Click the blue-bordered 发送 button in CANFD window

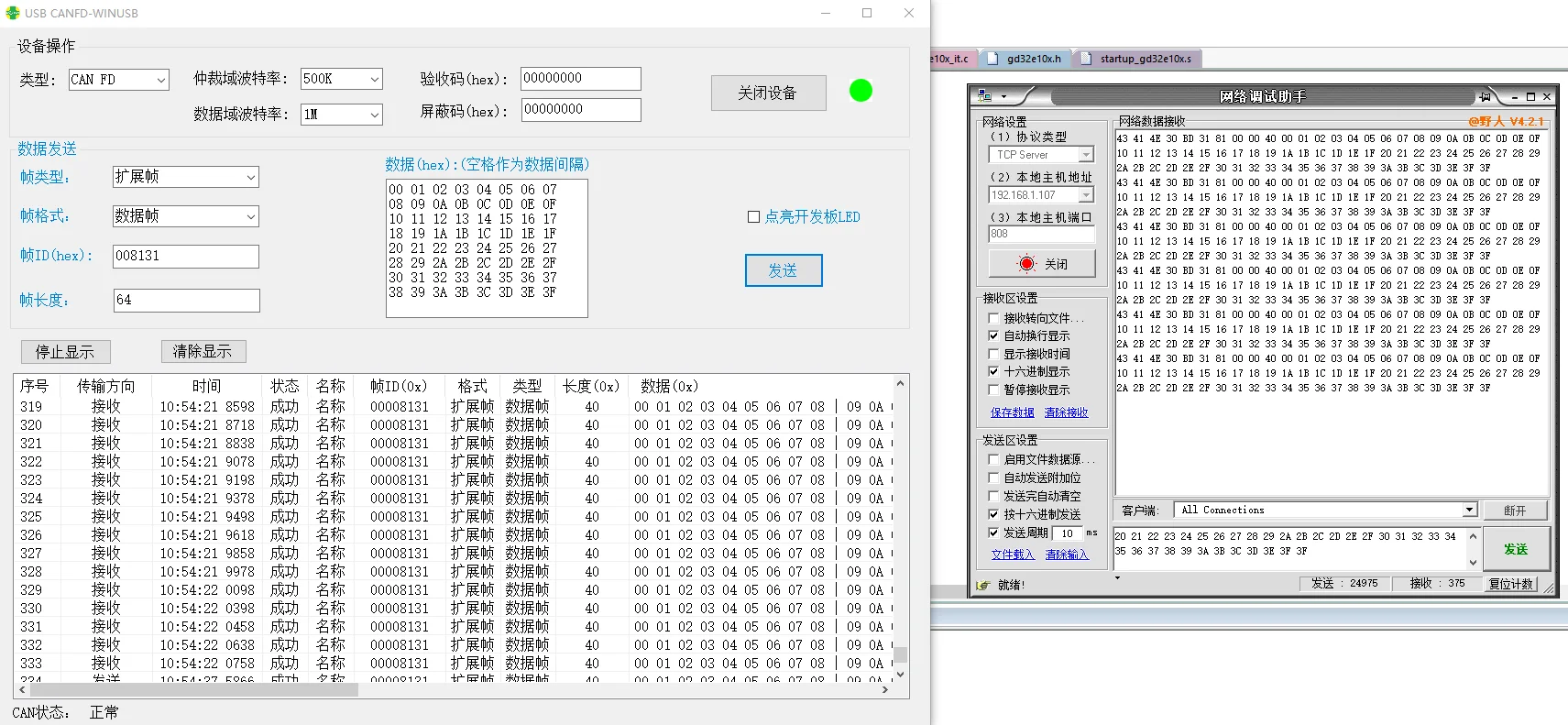pos(783,270)
